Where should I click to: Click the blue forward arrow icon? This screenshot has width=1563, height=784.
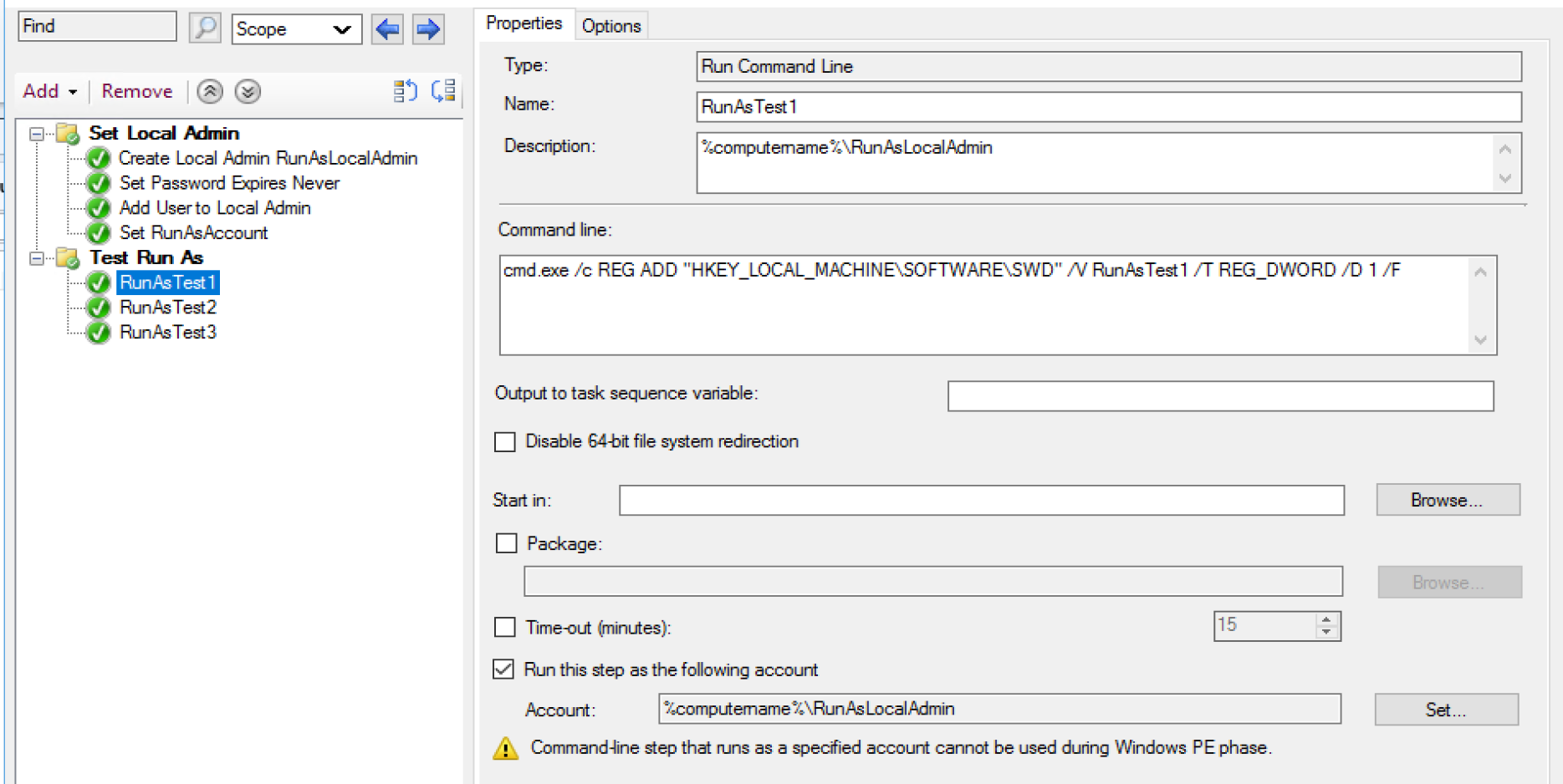428,29
